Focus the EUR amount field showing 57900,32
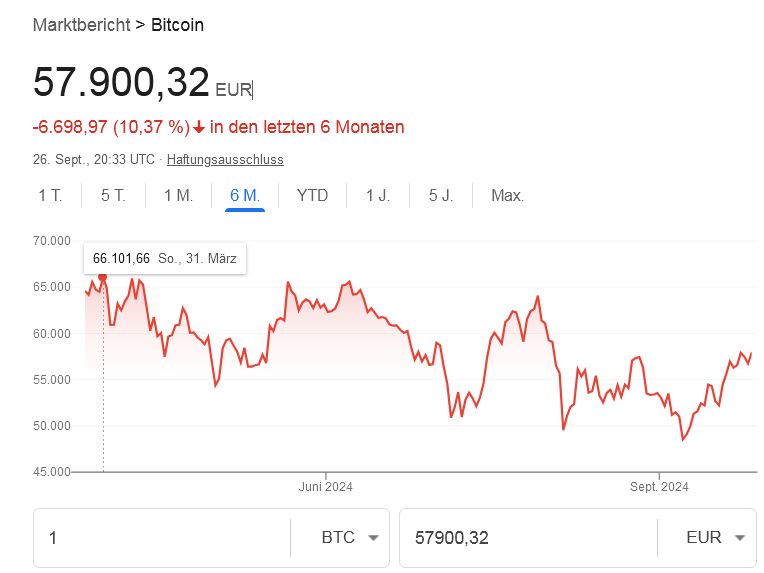This screenshot has height=573, width=764. [525, 538]
